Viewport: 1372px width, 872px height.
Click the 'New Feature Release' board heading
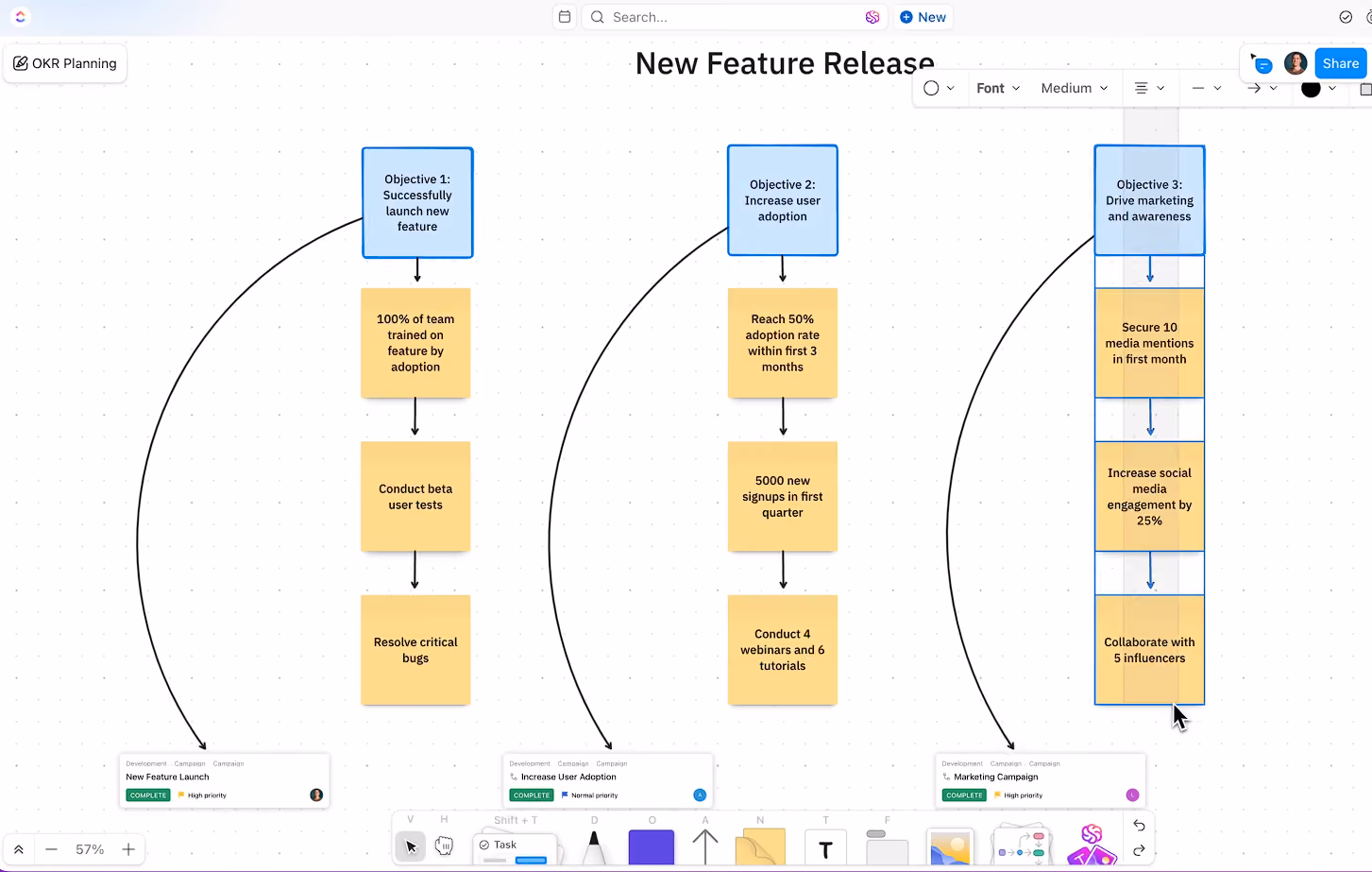point(785,63)
